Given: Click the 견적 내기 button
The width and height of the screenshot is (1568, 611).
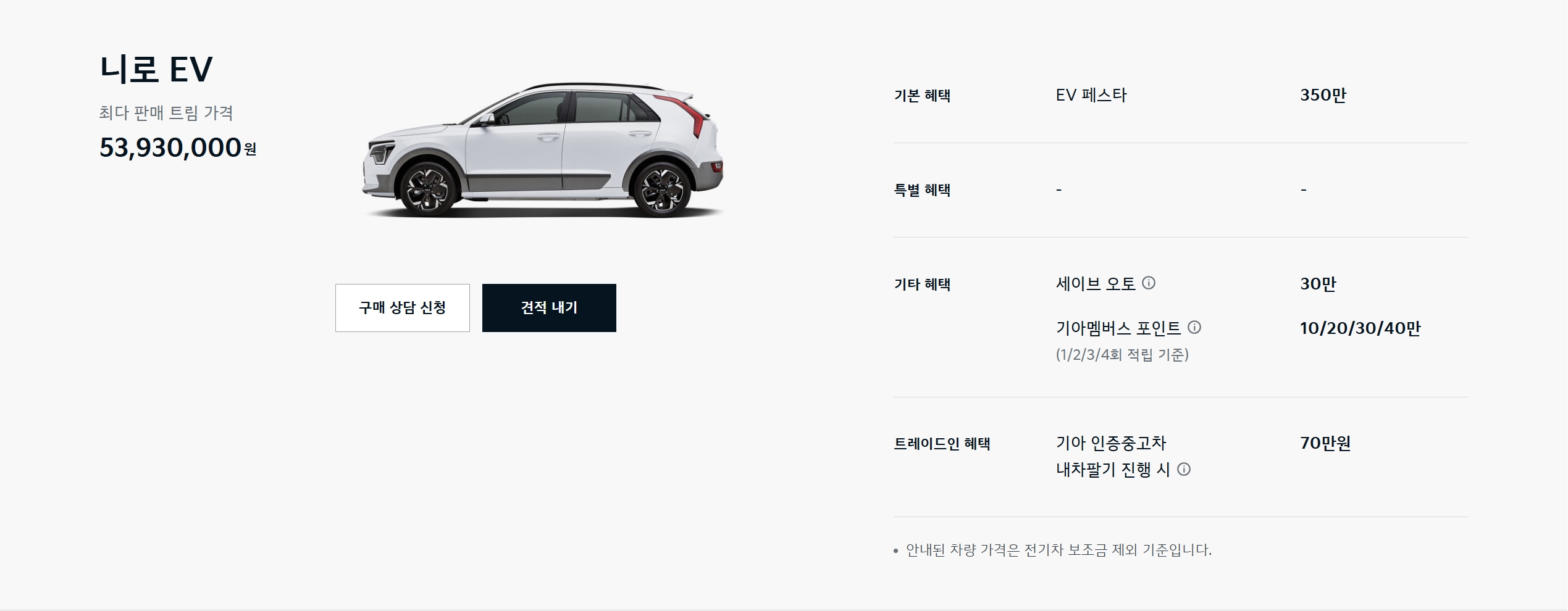Looking at the screenshot, I should [549, 308].
